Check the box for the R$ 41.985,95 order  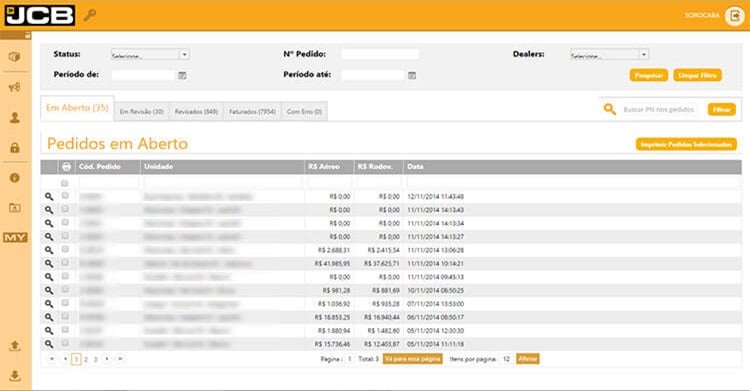pos(65,263)
